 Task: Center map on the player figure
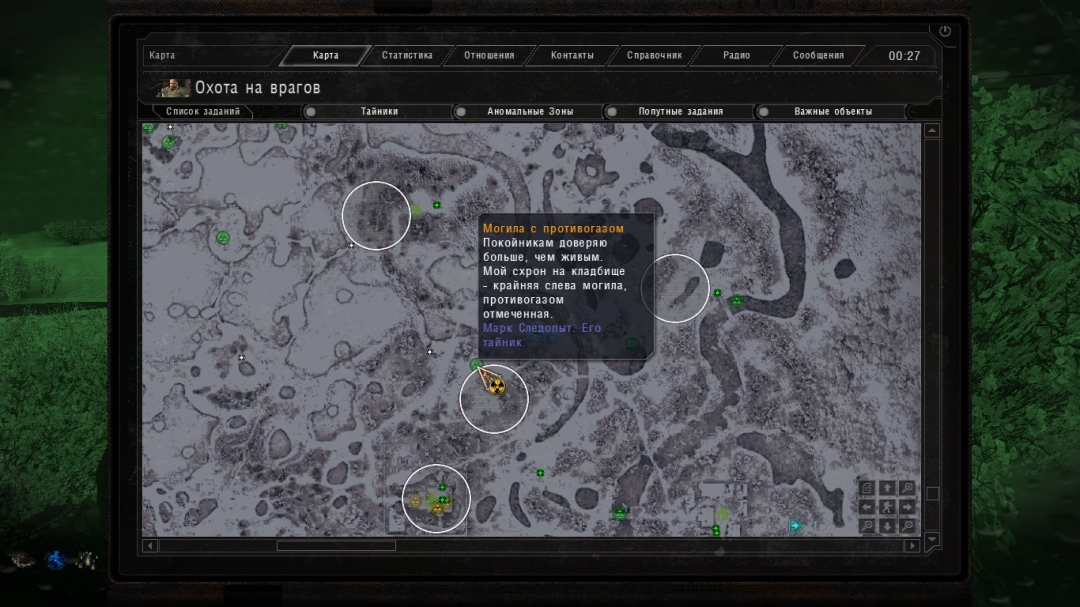click(x=887, y=507)
